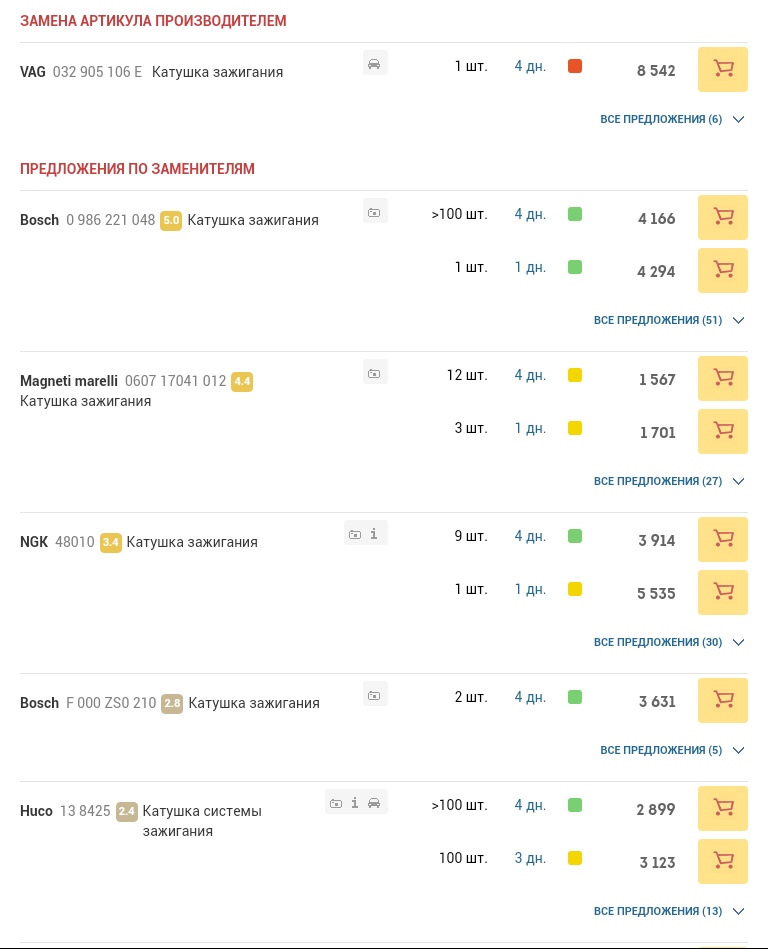Add NGK 48010 offer at 3 914 to cart
Viewport: 768px width, 949px height.
[723, 539]
